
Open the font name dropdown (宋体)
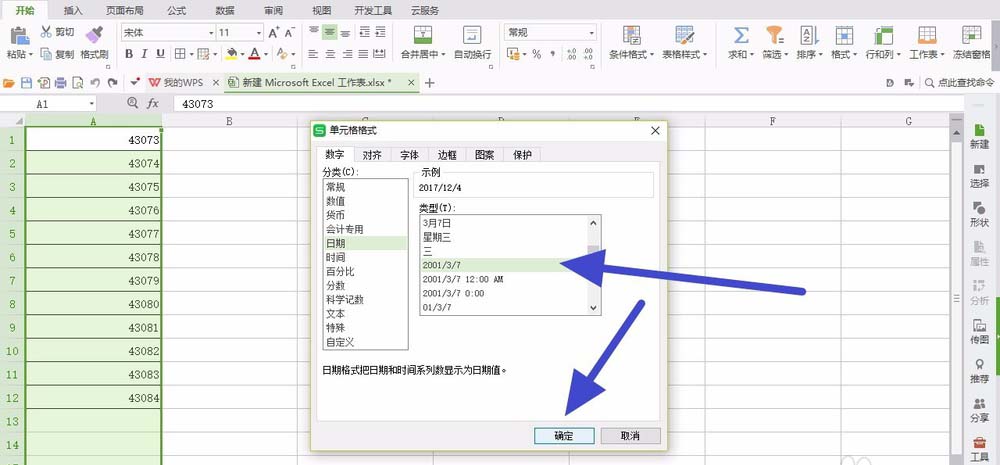[x=211, y=33]
